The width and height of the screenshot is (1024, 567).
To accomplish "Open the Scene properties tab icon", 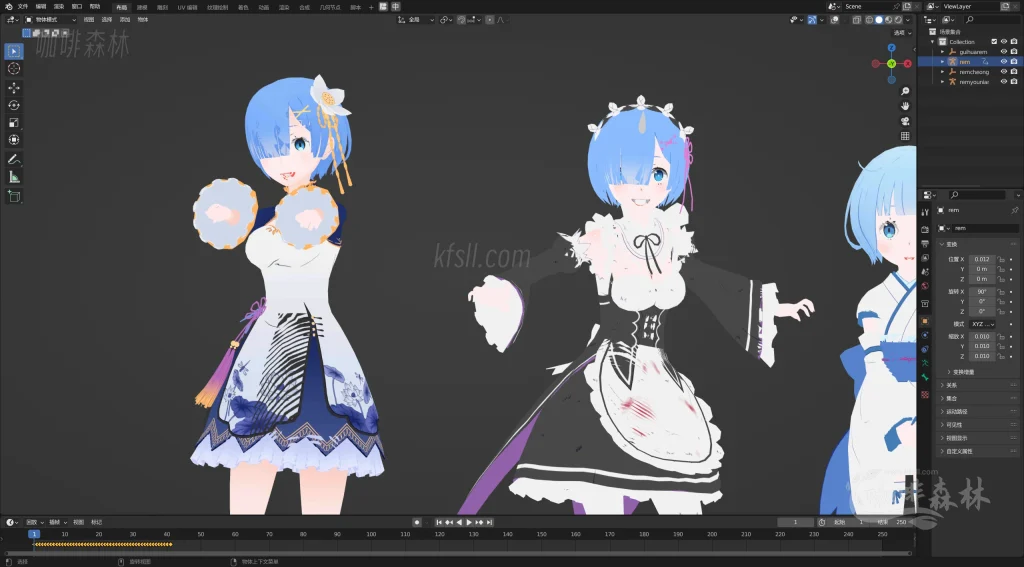I will click(x=925, y=272).
